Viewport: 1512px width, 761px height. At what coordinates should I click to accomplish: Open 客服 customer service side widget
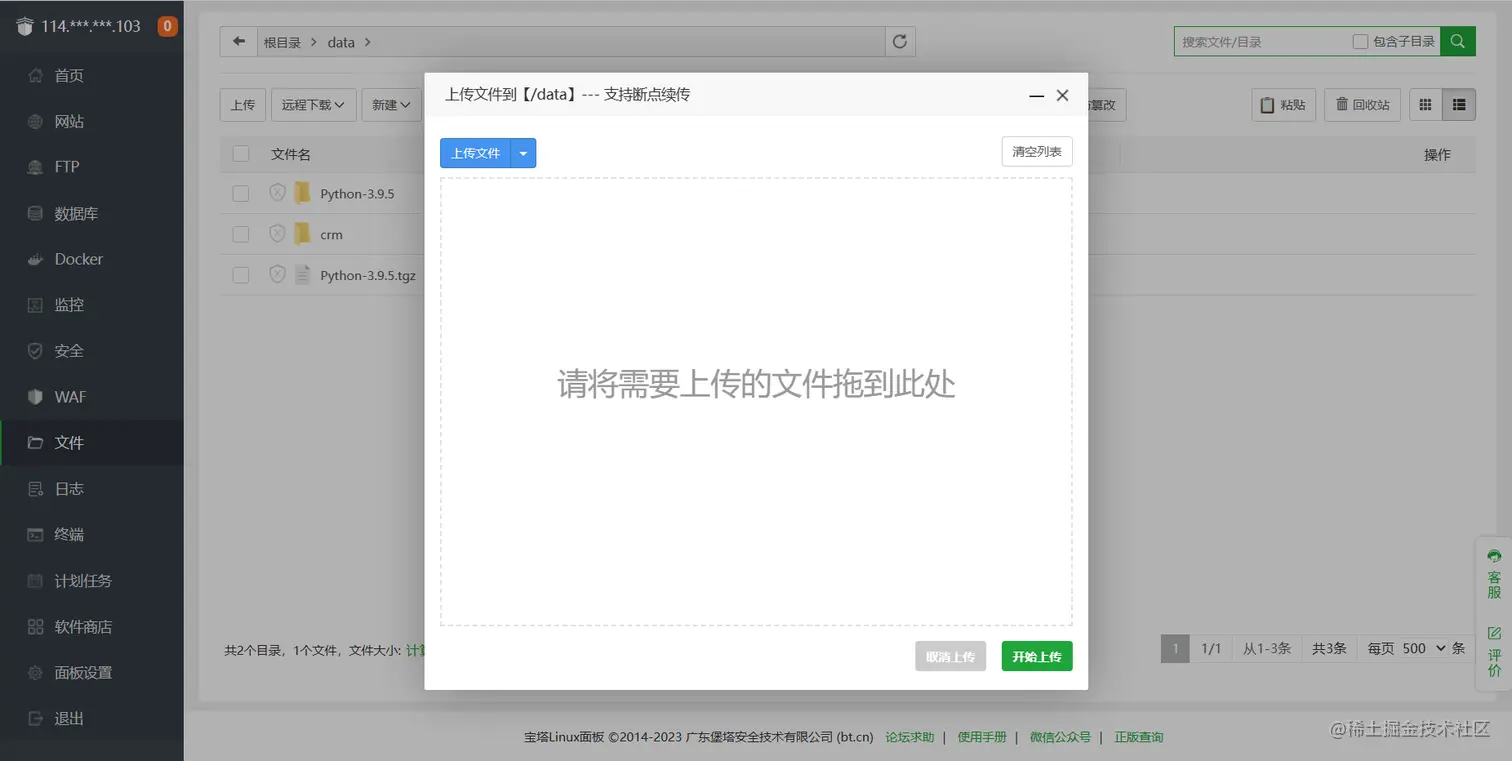tap(1494, 574)
